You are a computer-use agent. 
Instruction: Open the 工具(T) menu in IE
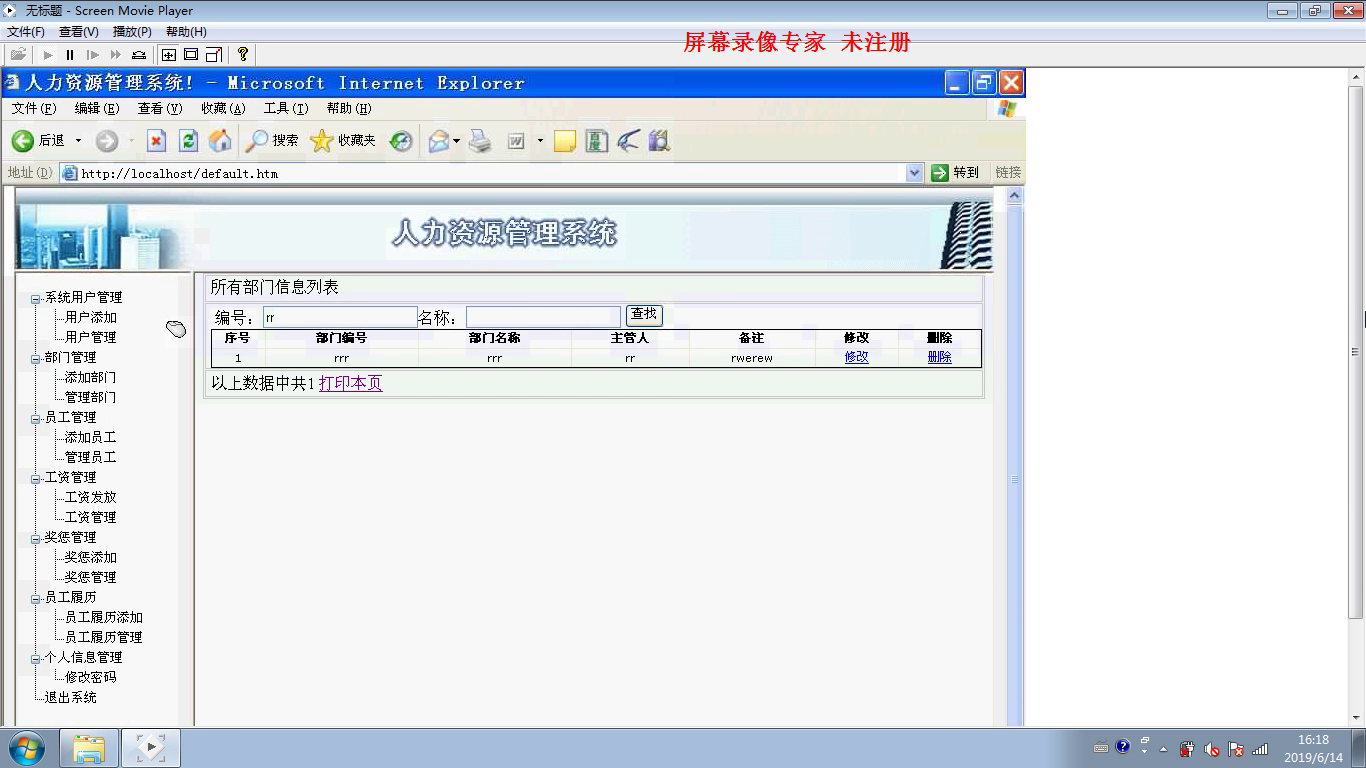[x=285, y=108]
